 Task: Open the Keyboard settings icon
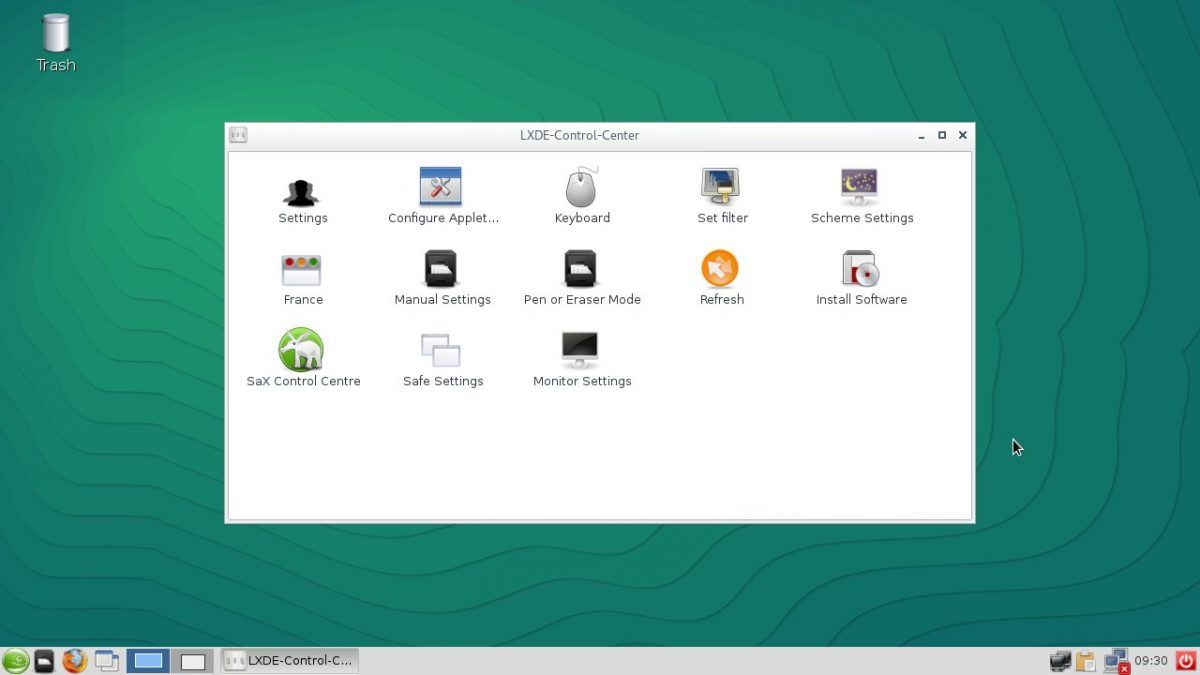(582, 186)
